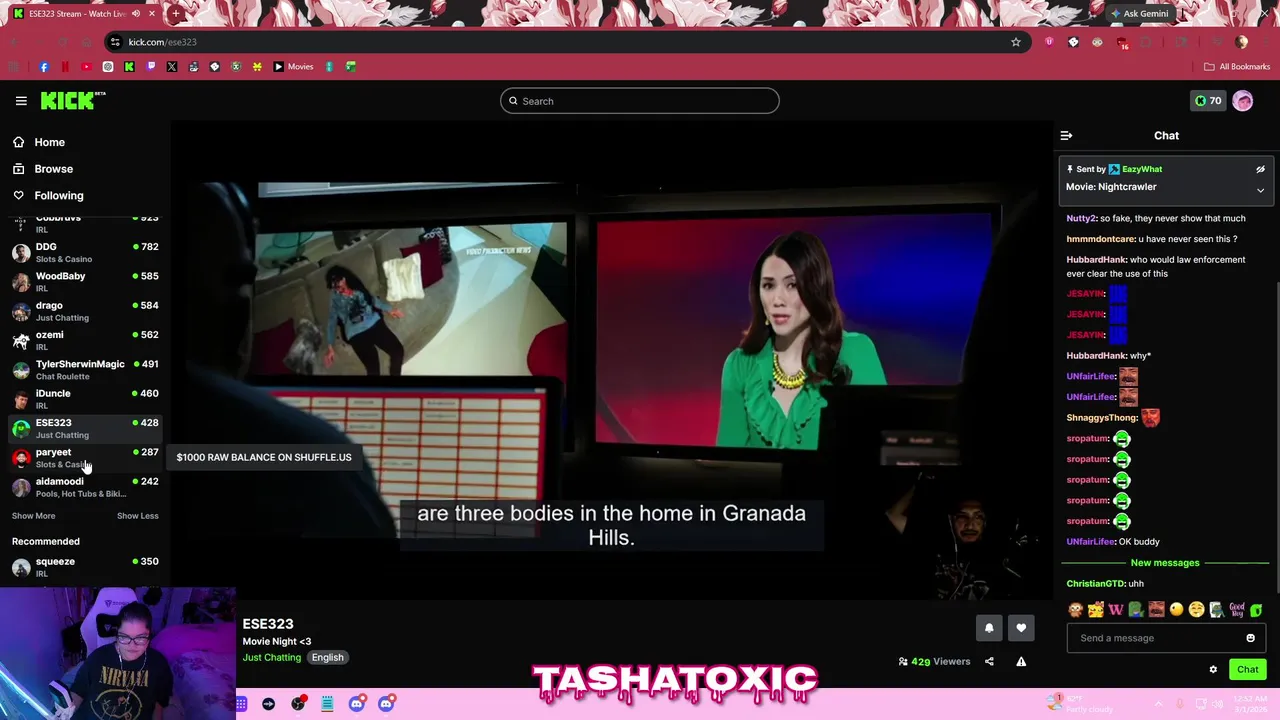The height and width of the screenshot is (720, 1280).
Task: Open TylerSherwinMagic channel
Action: point(85,369)
